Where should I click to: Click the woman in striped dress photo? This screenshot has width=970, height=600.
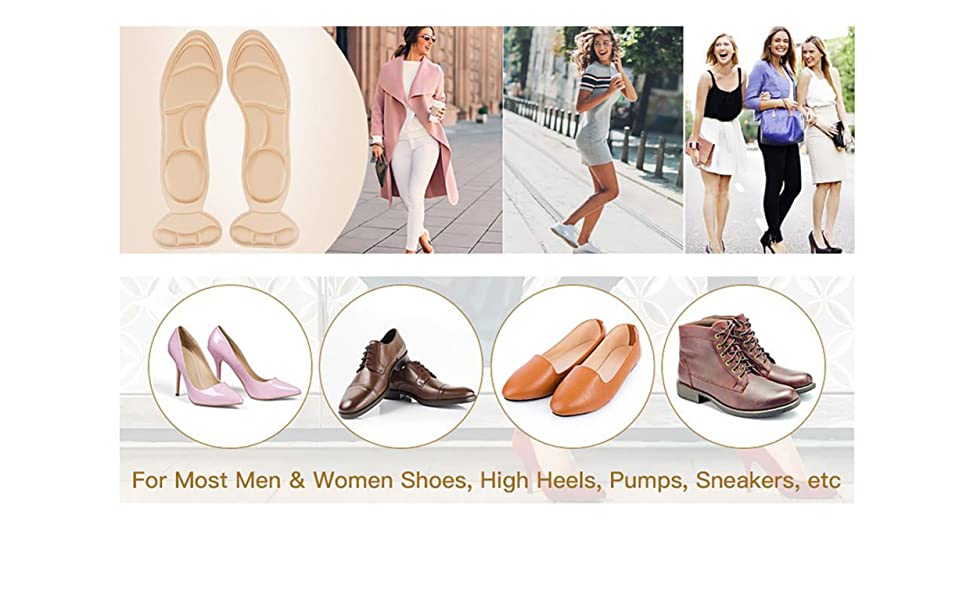click(x=593, y=140)
